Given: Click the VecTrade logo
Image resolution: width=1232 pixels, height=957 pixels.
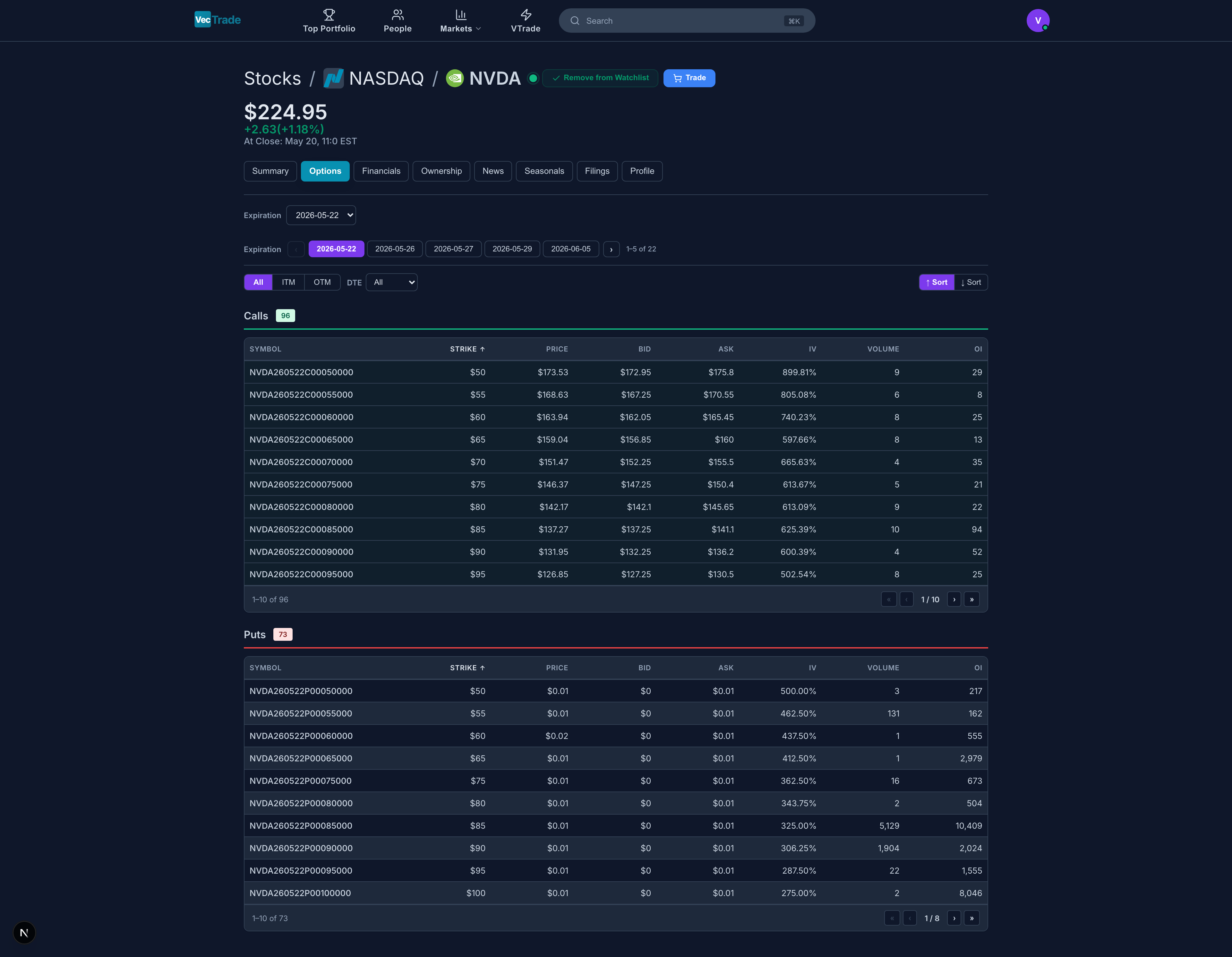Looking at the screenshot, I should tap(218, 20).
